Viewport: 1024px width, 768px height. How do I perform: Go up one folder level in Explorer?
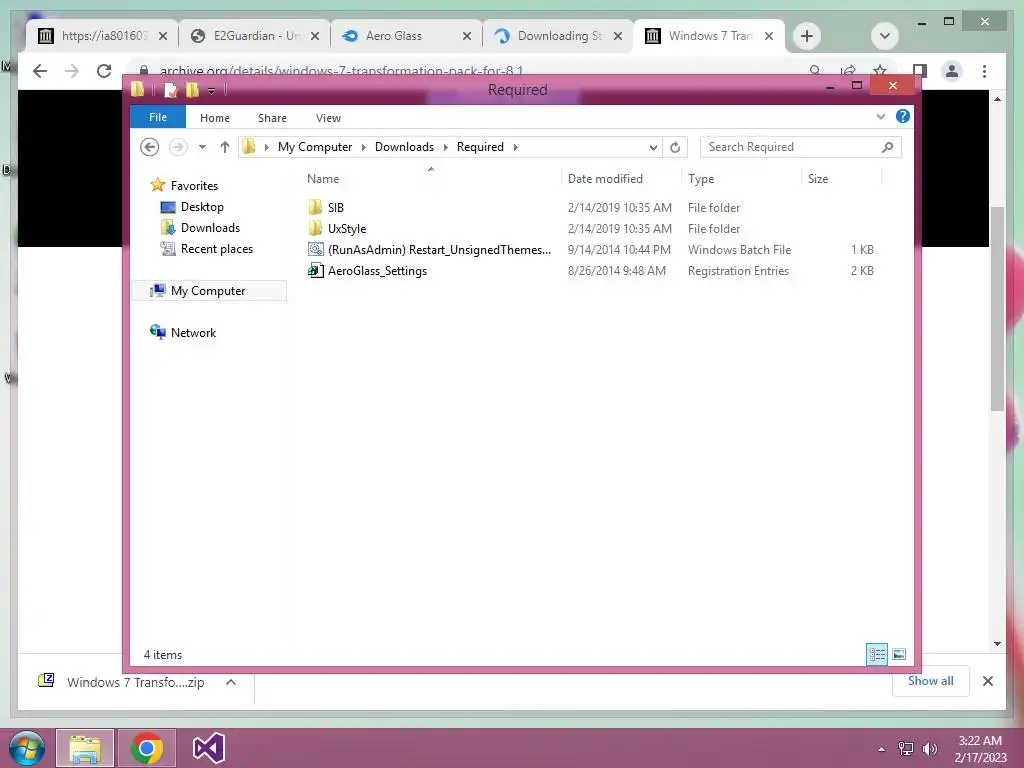click(x=225, y=147)
